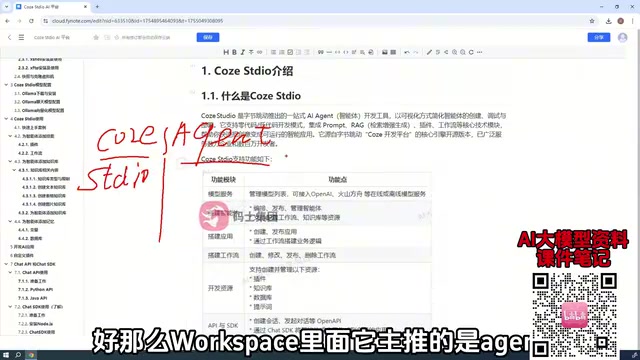Open Chrome tab search dropdown arrow

point(6,7)
